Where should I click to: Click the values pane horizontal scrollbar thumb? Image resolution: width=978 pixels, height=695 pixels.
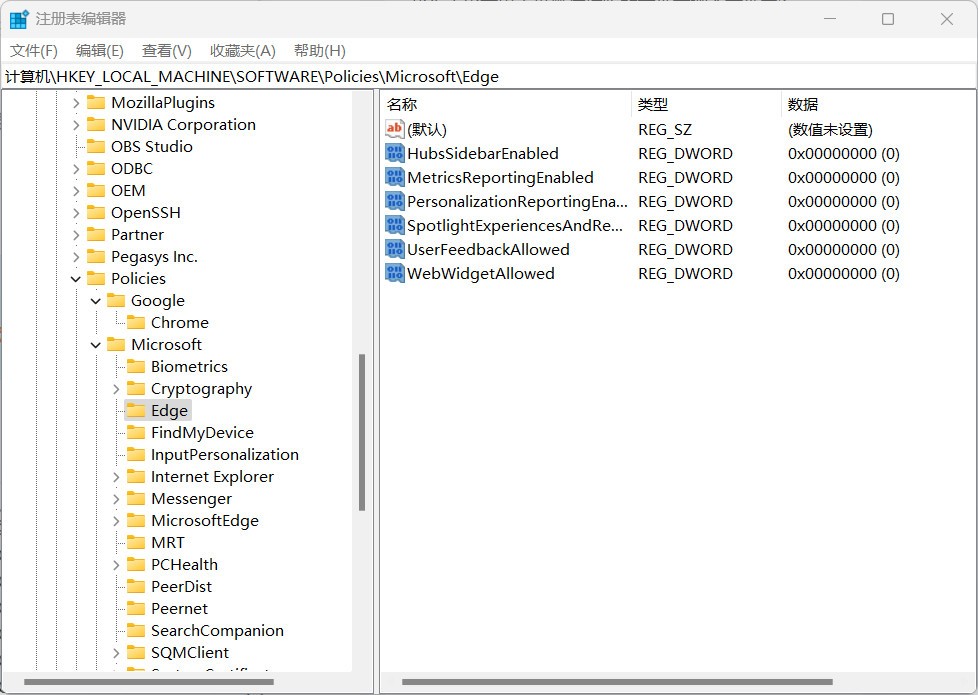tap(617, 682)
